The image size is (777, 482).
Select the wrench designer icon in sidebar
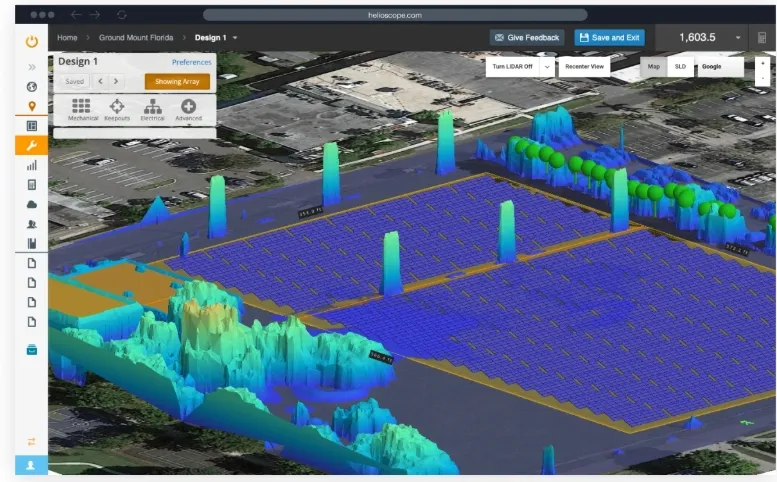(32, 145)
